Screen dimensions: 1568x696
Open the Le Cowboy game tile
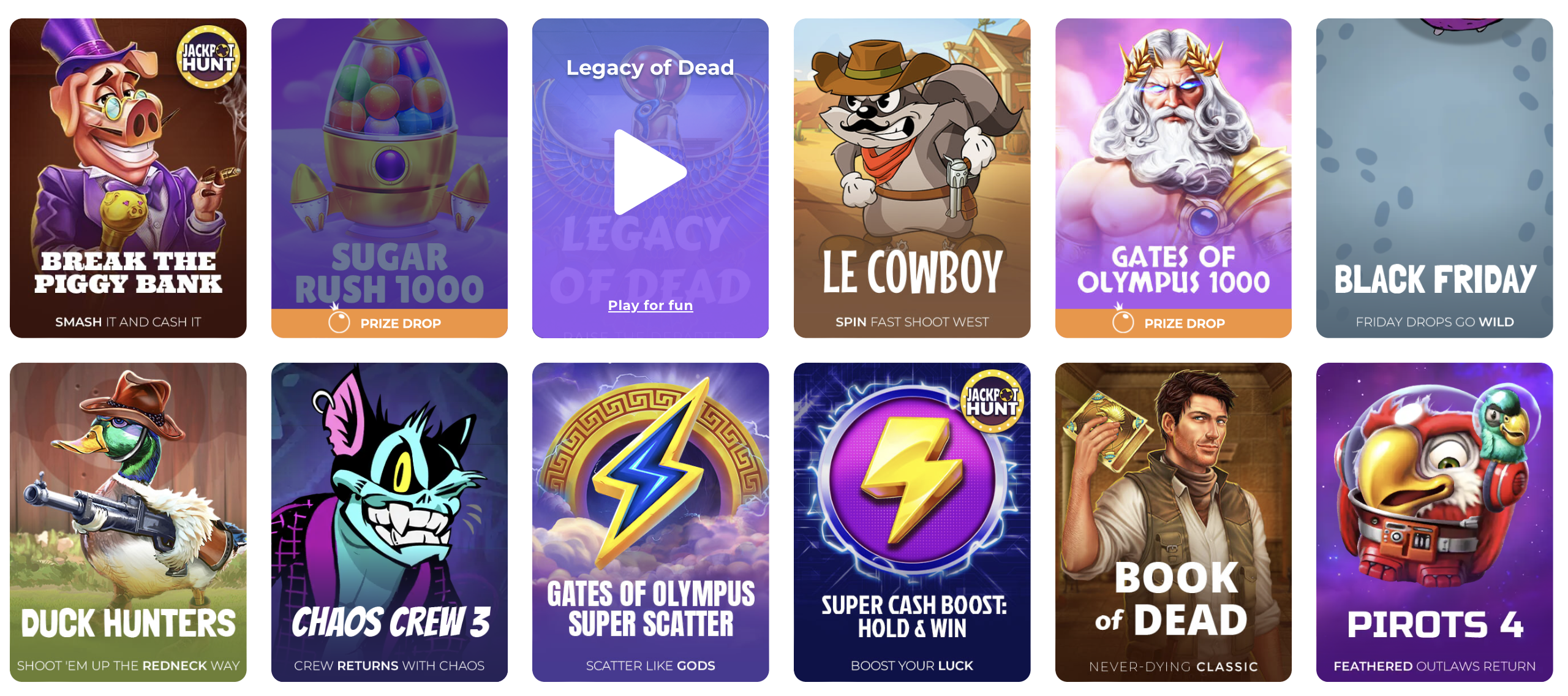point(912,178)
